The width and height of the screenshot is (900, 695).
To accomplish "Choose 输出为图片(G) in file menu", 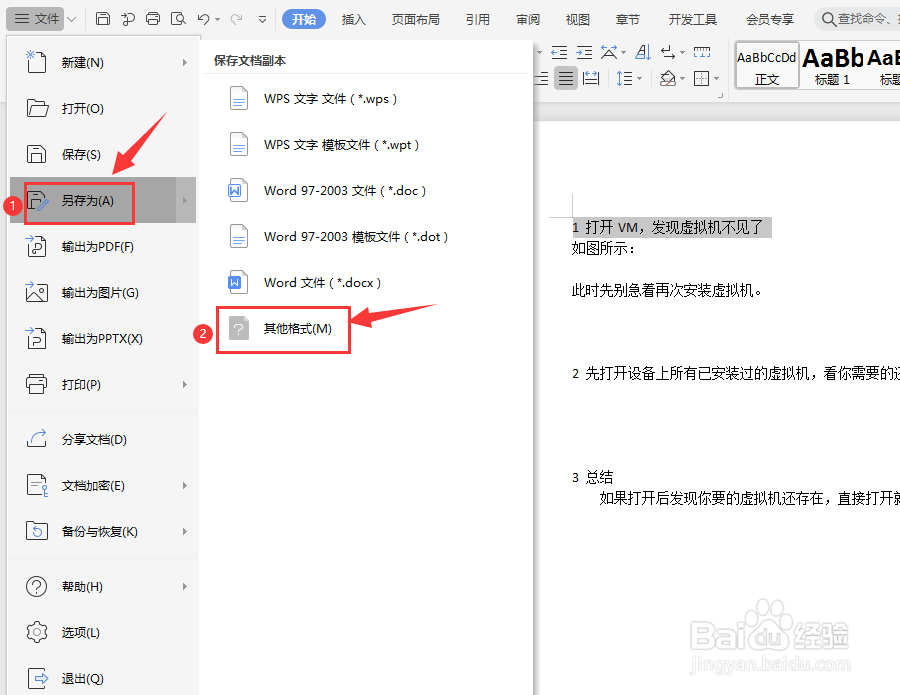I will pyautogui.click(x=104, y=293).
